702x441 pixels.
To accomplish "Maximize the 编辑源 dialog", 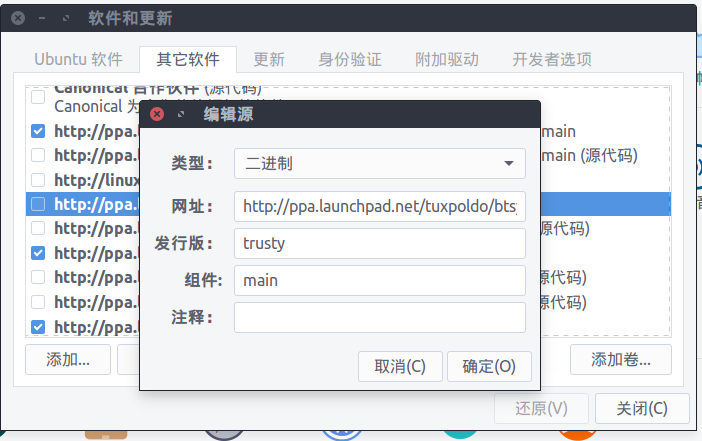I will pyautogui.click(x=181, y=114).
